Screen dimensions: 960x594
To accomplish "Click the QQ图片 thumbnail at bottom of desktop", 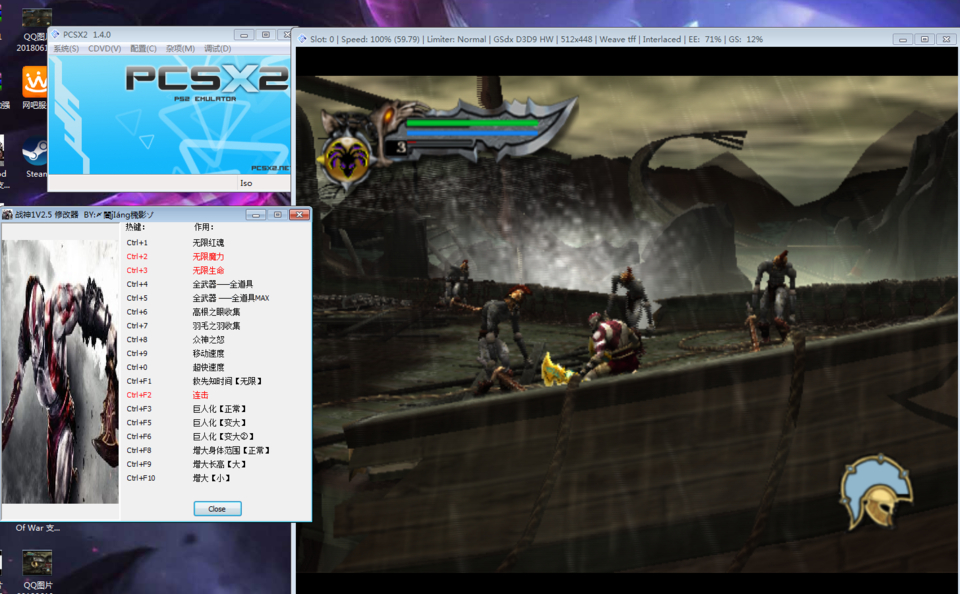I will 37,562.
